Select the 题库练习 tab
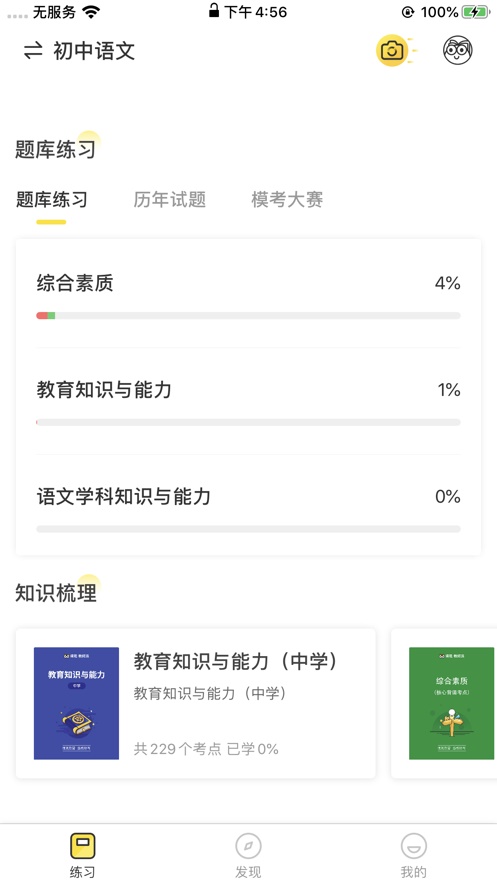Viewport: 497px width, 883px height. pos(51,199)
